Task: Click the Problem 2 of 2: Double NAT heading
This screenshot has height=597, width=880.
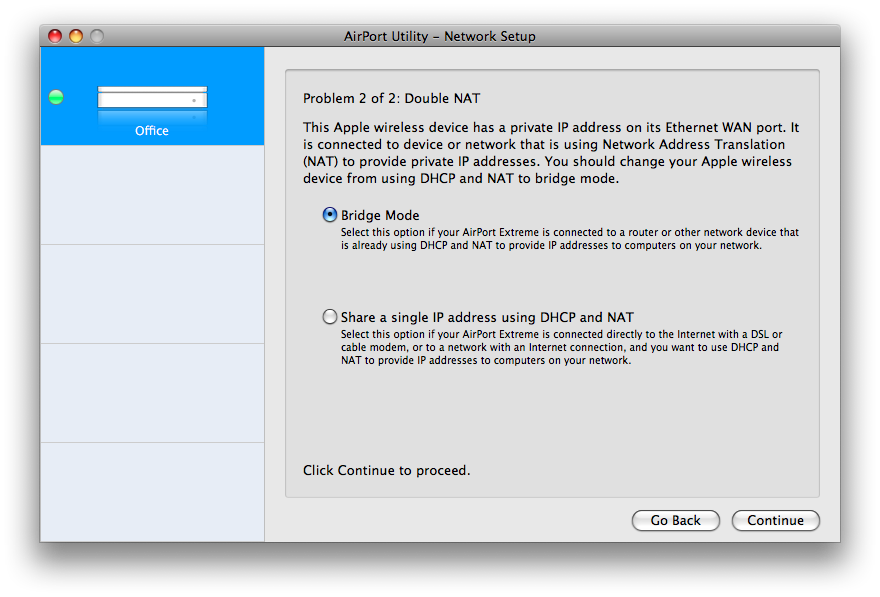Action: click(x=392, y=98)
